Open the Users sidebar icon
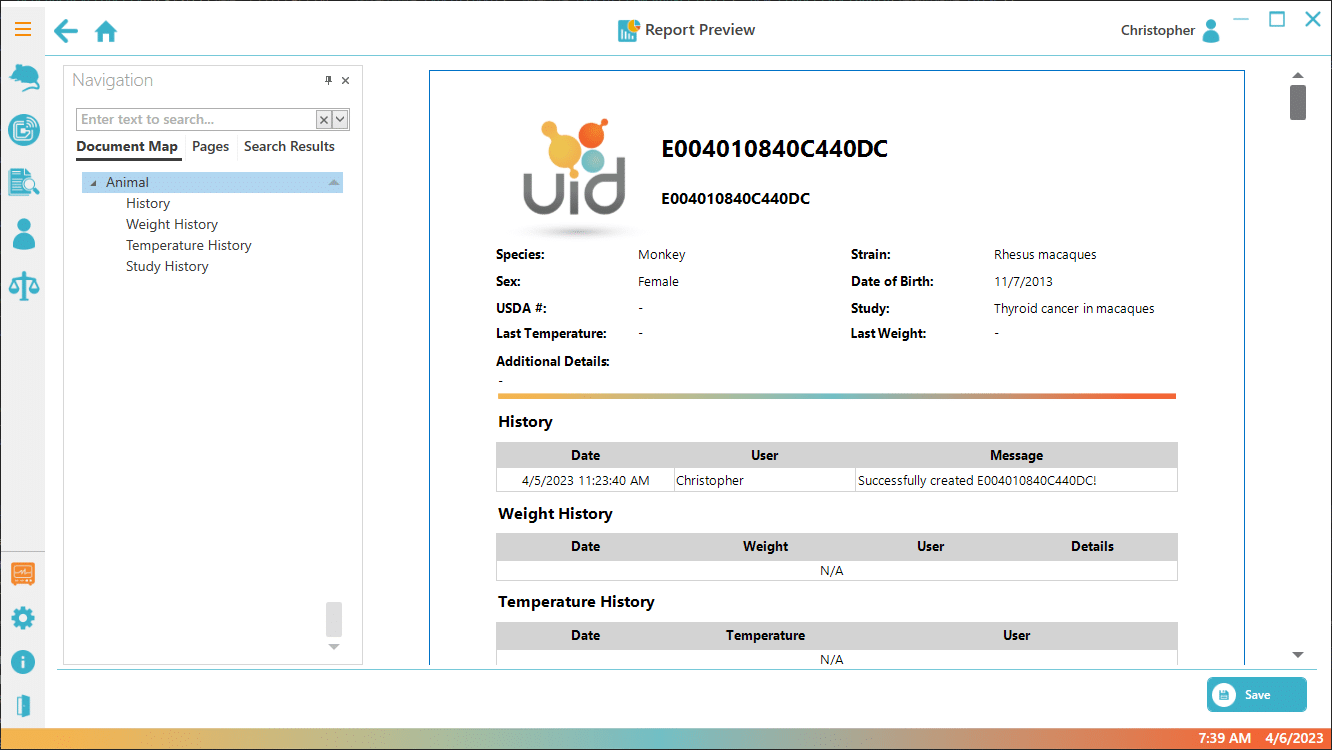 23,234
